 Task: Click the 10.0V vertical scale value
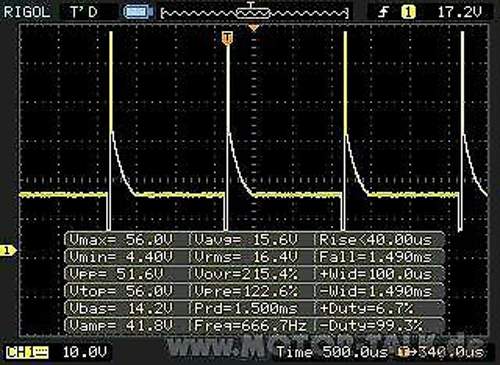85,352
